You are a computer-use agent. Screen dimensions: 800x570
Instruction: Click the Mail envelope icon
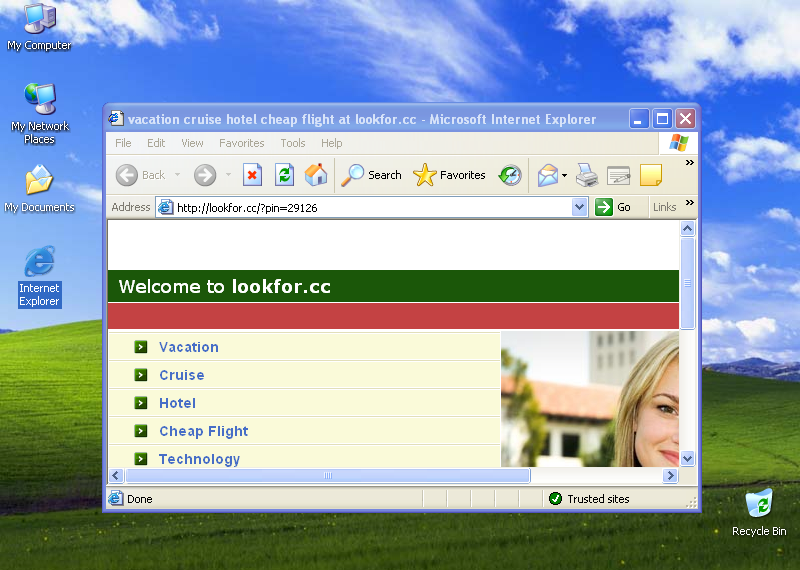click(x=547, y=175)
